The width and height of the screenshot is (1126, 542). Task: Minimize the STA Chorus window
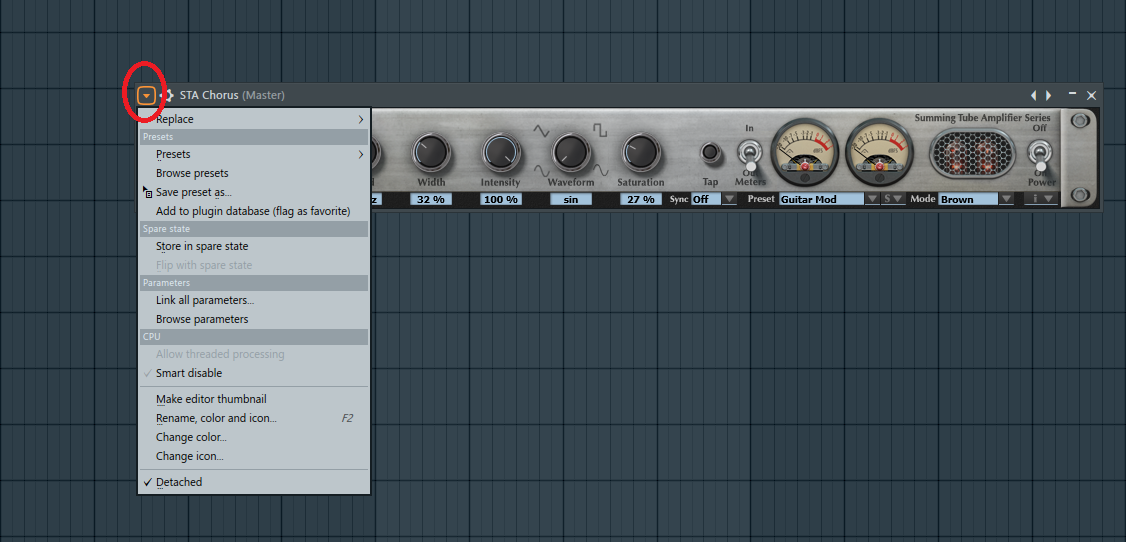click(1072, 93)
